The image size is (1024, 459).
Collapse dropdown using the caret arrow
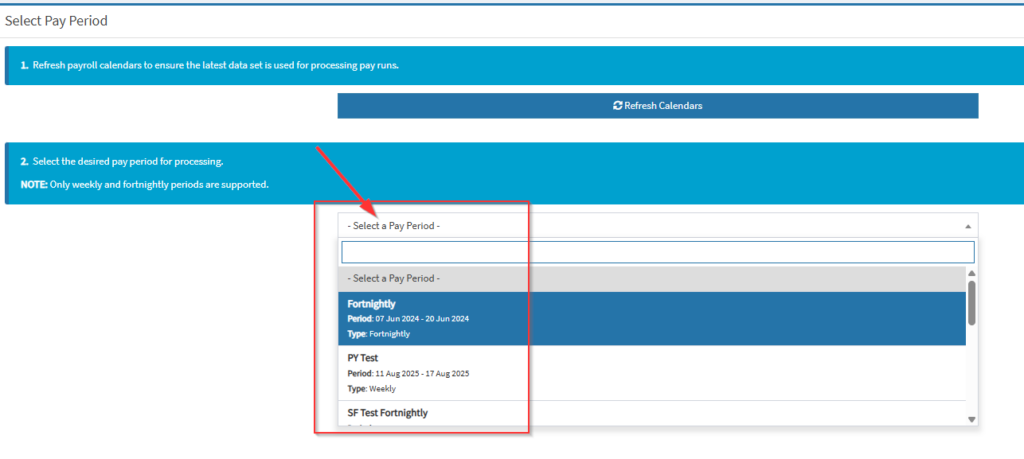[967, 226]
